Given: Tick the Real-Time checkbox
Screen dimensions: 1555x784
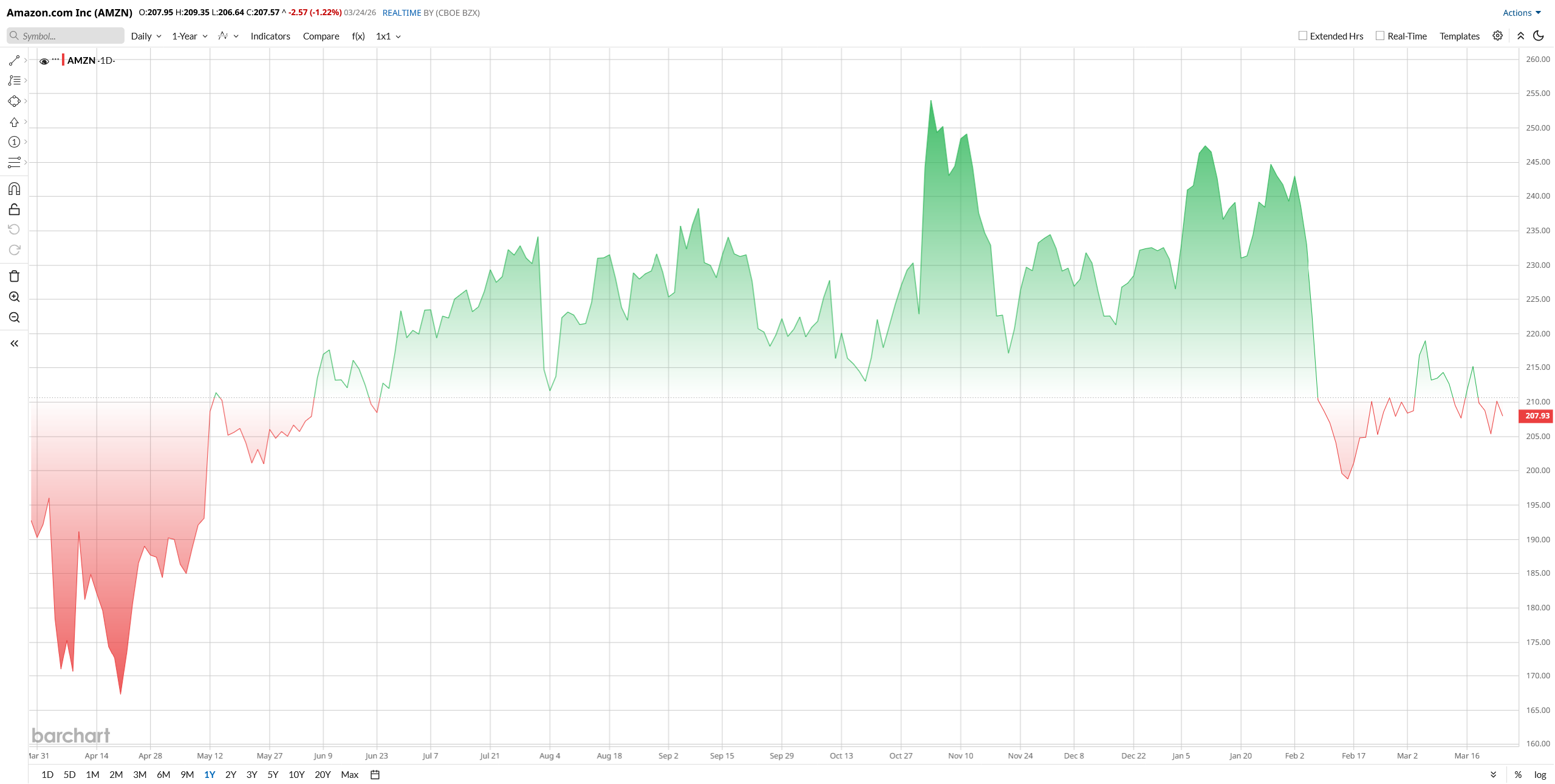Looking at the screenshot, I should [x=1380, y=36].
